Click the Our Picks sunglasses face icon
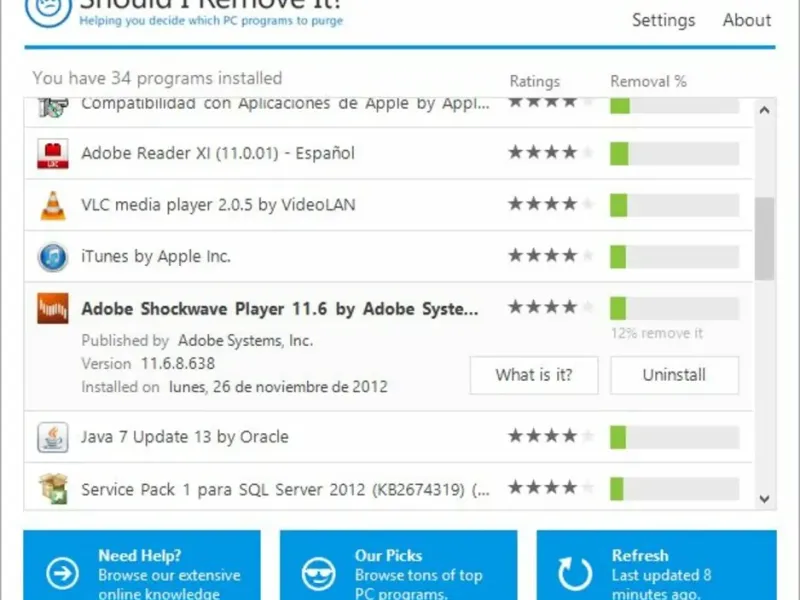Screen dimensions: 800x600 coord(318,573)
